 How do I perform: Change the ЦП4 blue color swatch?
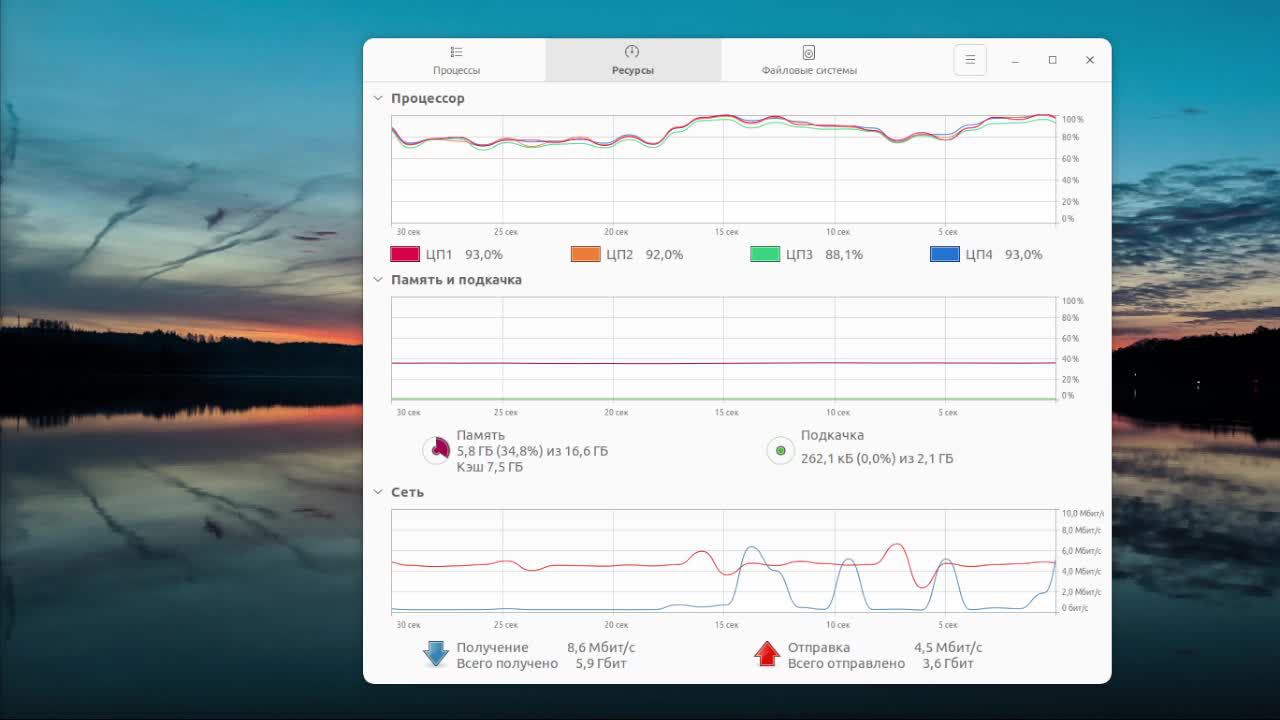[x=945, y=254]
